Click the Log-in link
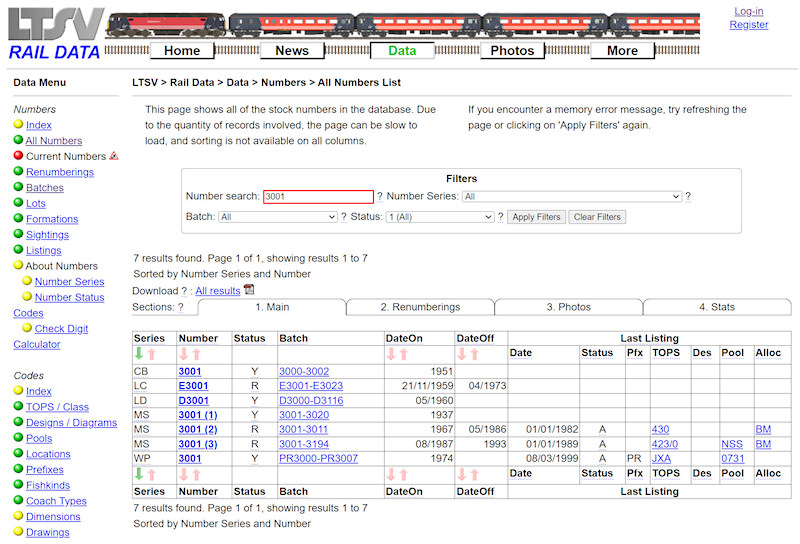800x544 pixels. point(748,11)
